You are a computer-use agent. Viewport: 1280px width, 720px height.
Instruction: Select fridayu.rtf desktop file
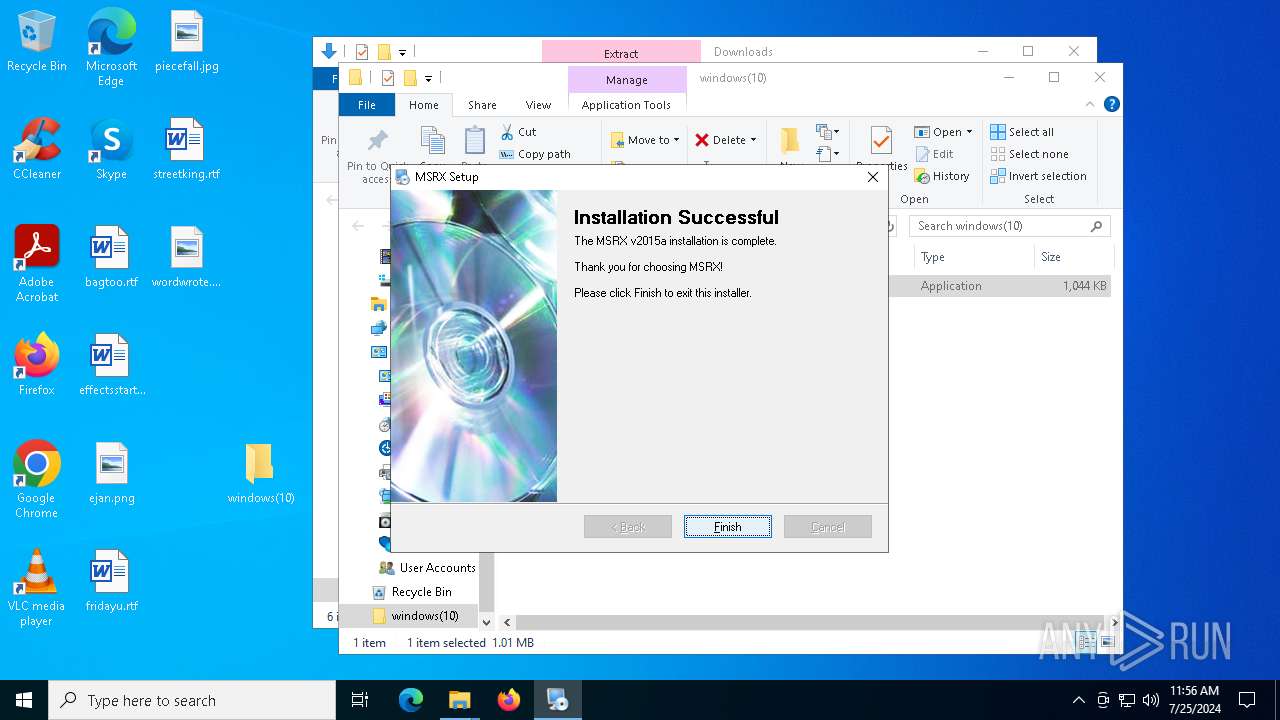point(111,582)
